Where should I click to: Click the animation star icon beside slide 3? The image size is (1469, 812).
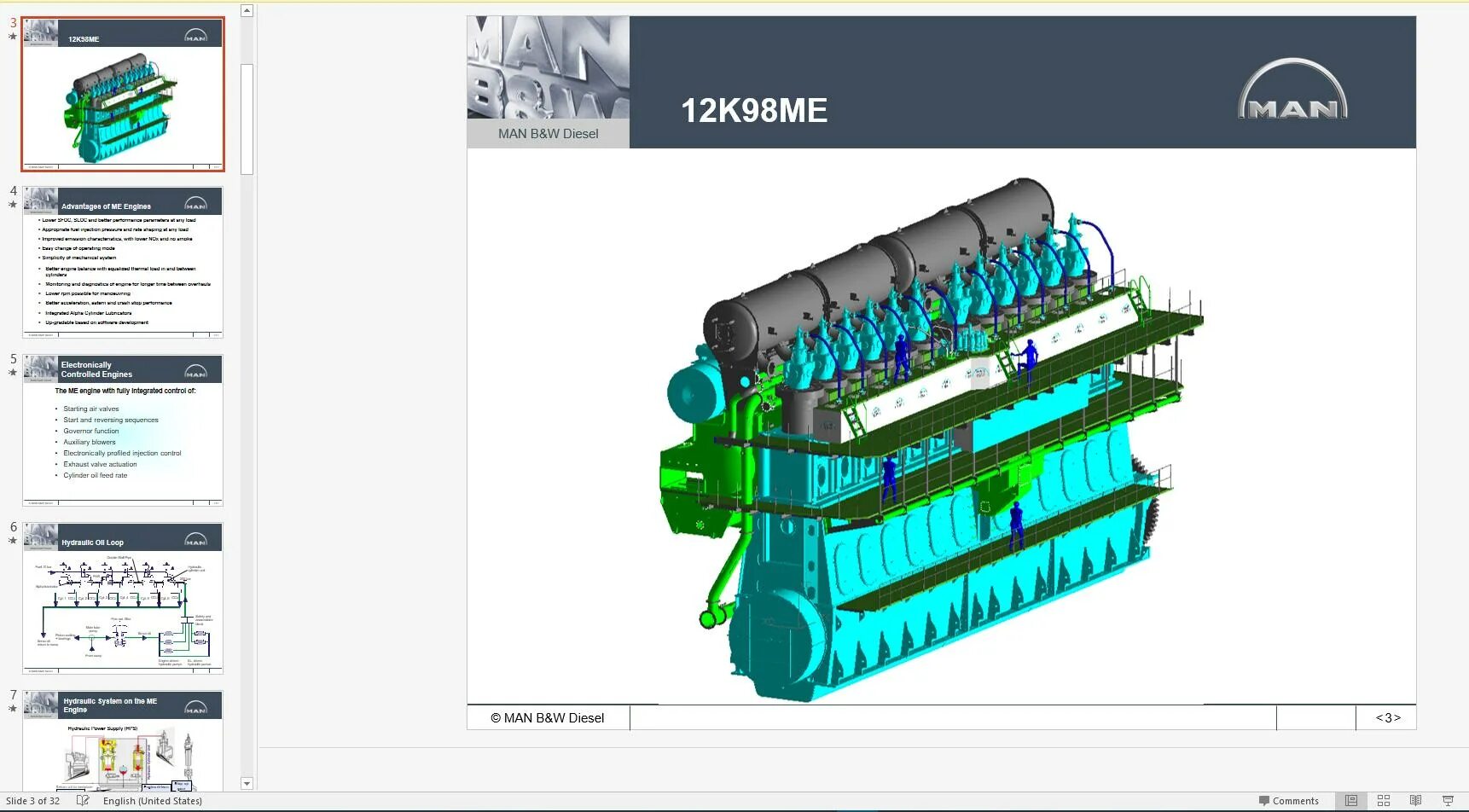pos(13,37)
